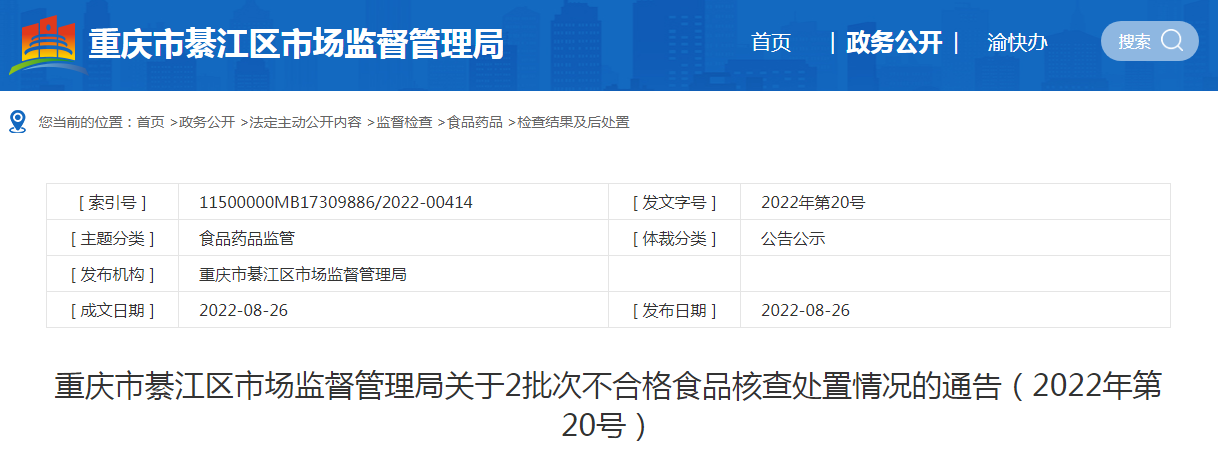The image size is (1218, 456).
Task: Click the article headline about 2批次不合格食品
Action: pyautogui.click(x=608, y=406)
